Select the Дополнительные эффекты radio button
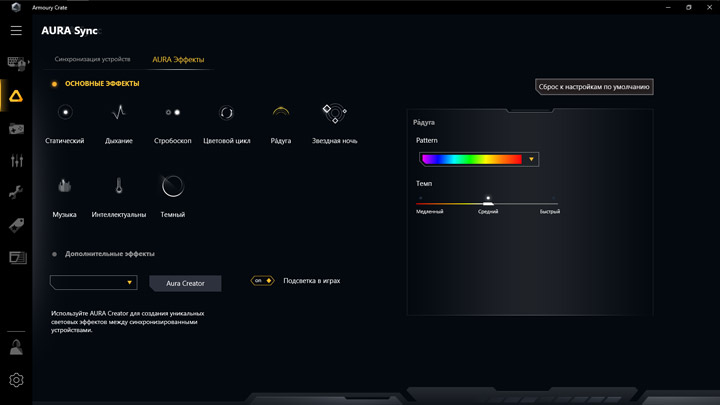The height and width of the screenshot is (405, 720). coord(54,254)
